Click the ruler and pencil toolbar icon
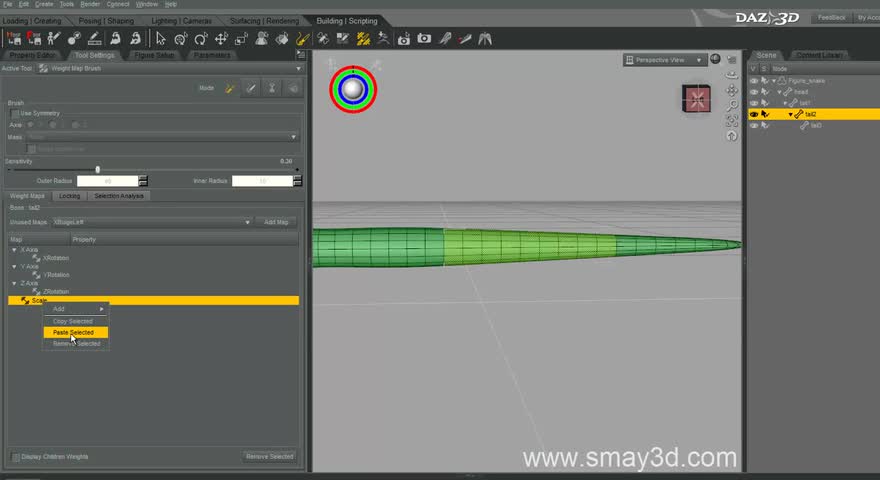The width and height of the screenshot is (880, 480). pos(94,38)
